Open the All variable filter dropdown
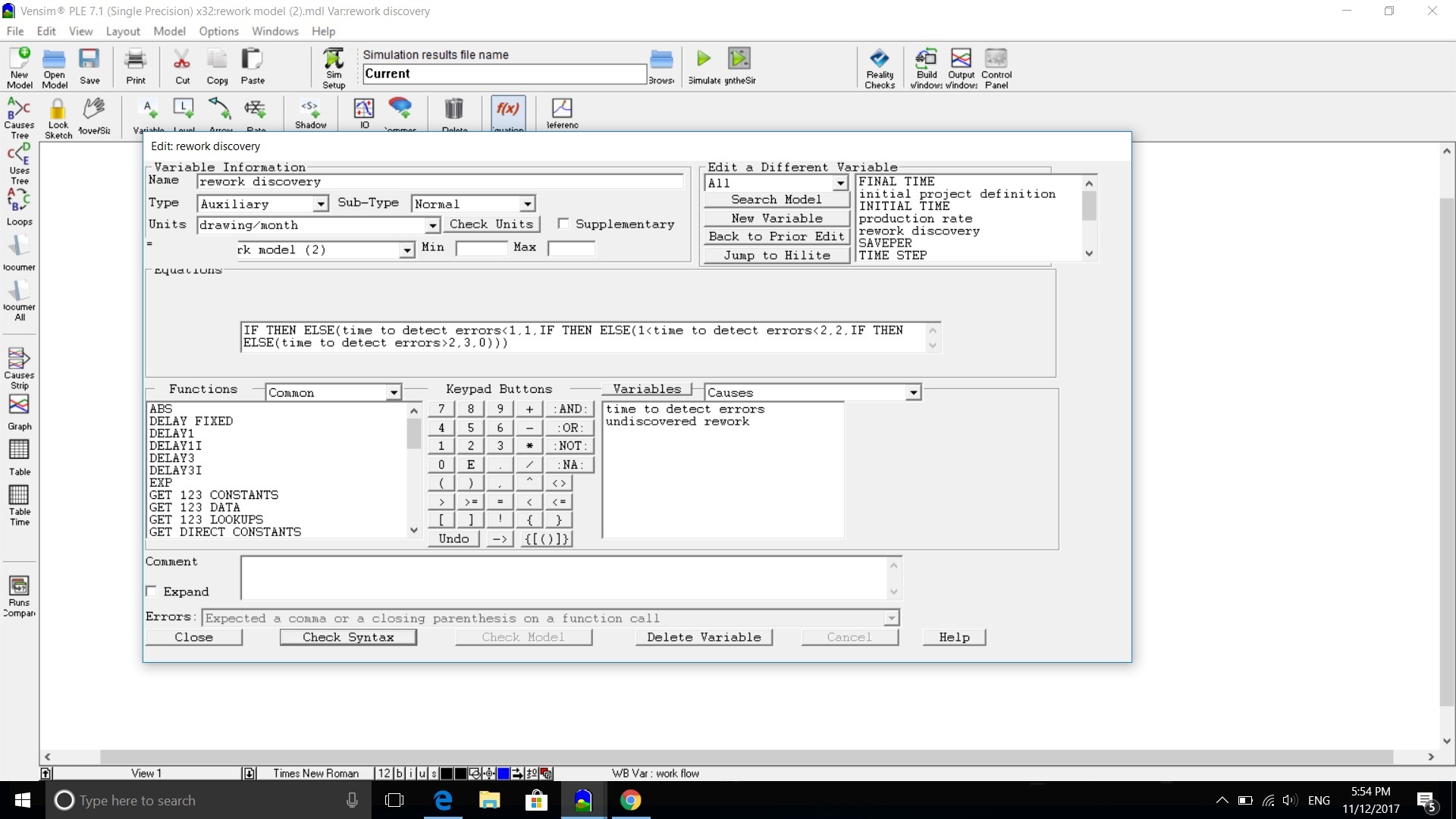This screenshot has width=1456, height=819. 840,183
